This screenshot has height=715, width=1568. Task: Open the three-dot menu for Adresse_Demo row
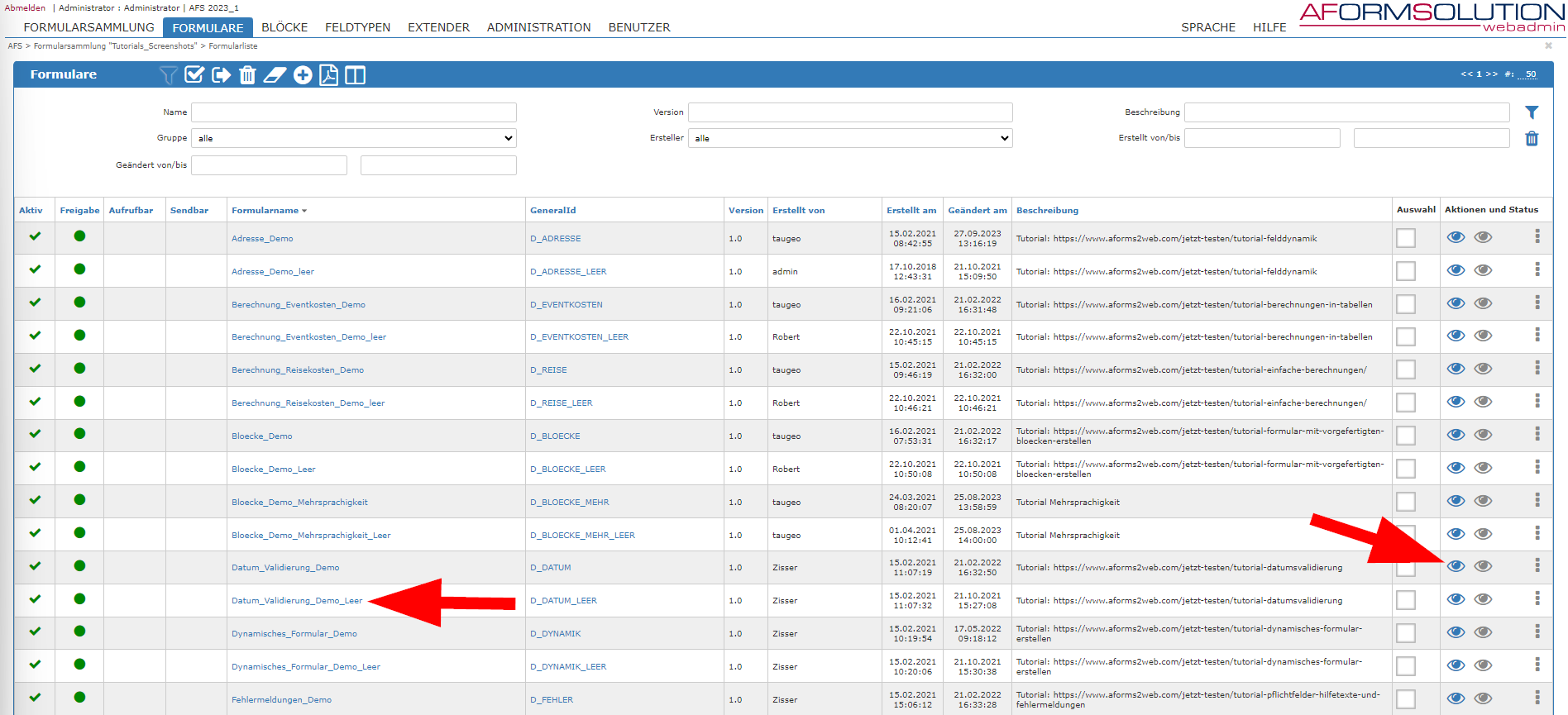pos(1537,237)
